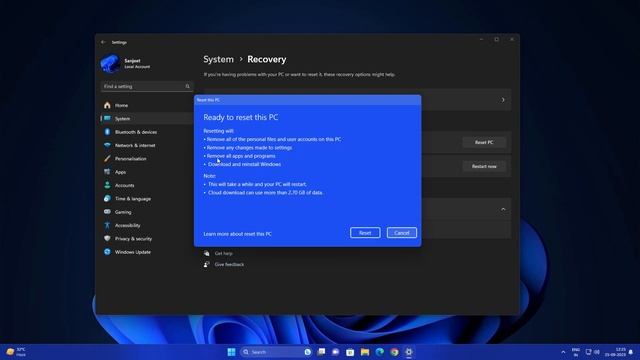Click the System monitor icon in sidebar
This screenshot has height=360, width=640.
107,118
